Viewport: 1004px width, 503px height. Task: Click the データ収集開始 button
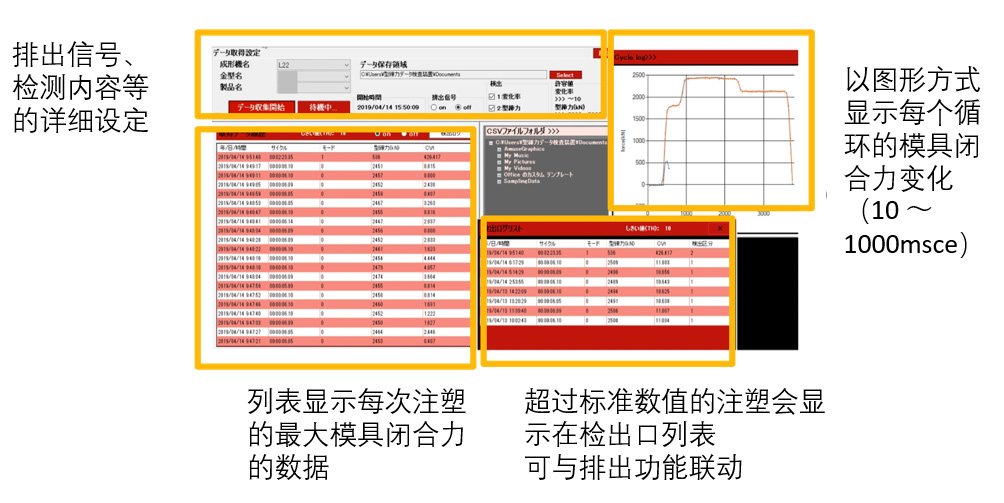pos(263,107)
